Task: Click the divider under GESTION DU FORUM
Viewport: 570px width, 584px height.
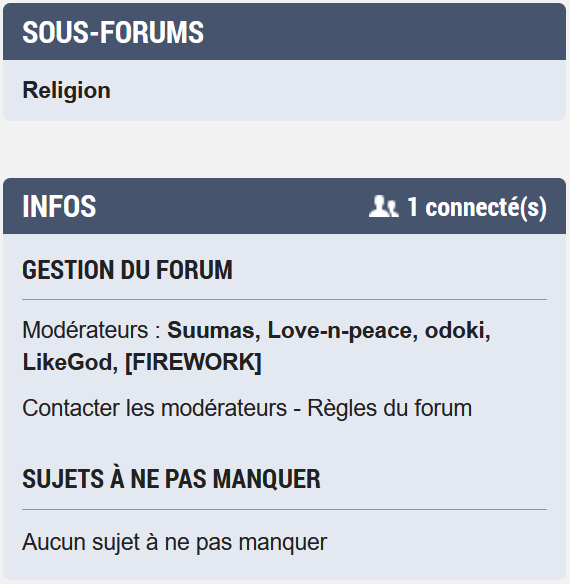Action: [x=285, y=299]
